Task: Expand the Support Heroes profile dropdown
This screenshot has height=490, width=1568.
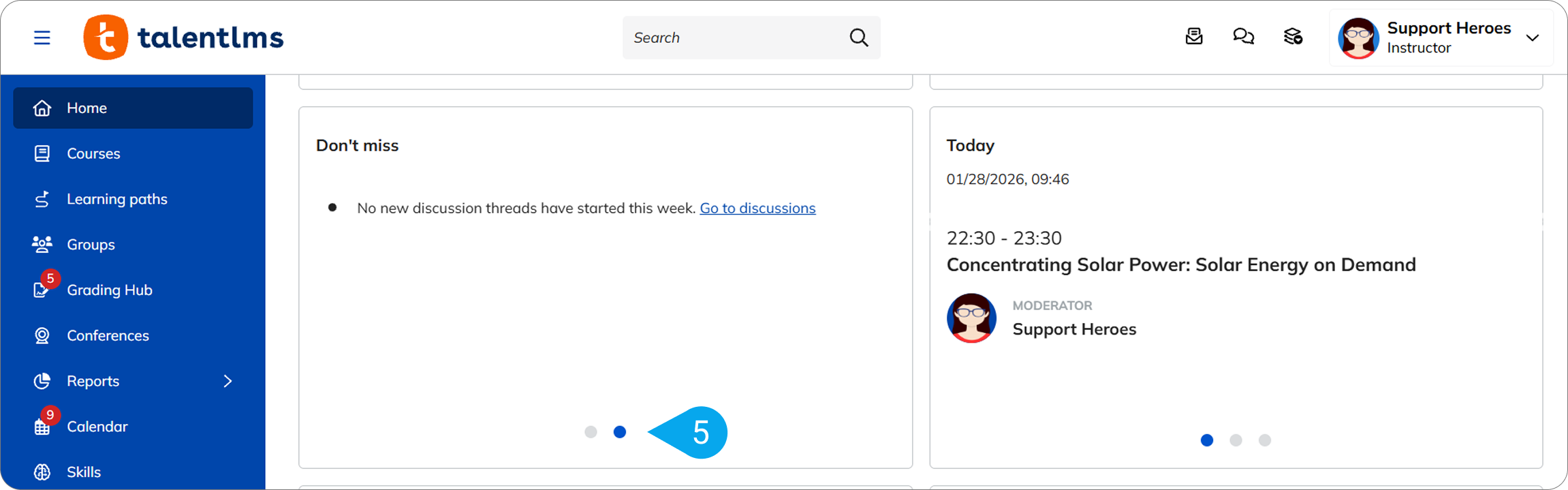Action: [1532, 37]
